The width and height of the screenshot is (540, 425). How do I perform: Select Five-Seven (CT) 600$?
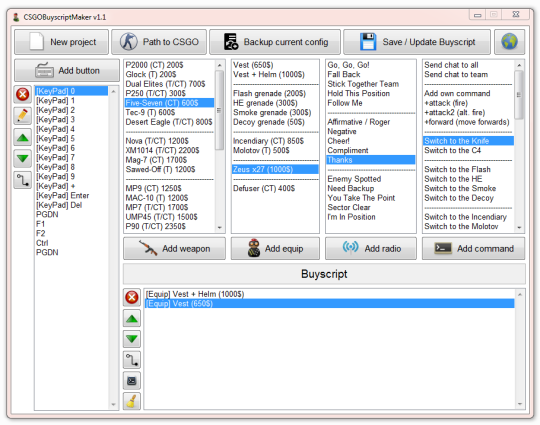(x=169, y=103)
